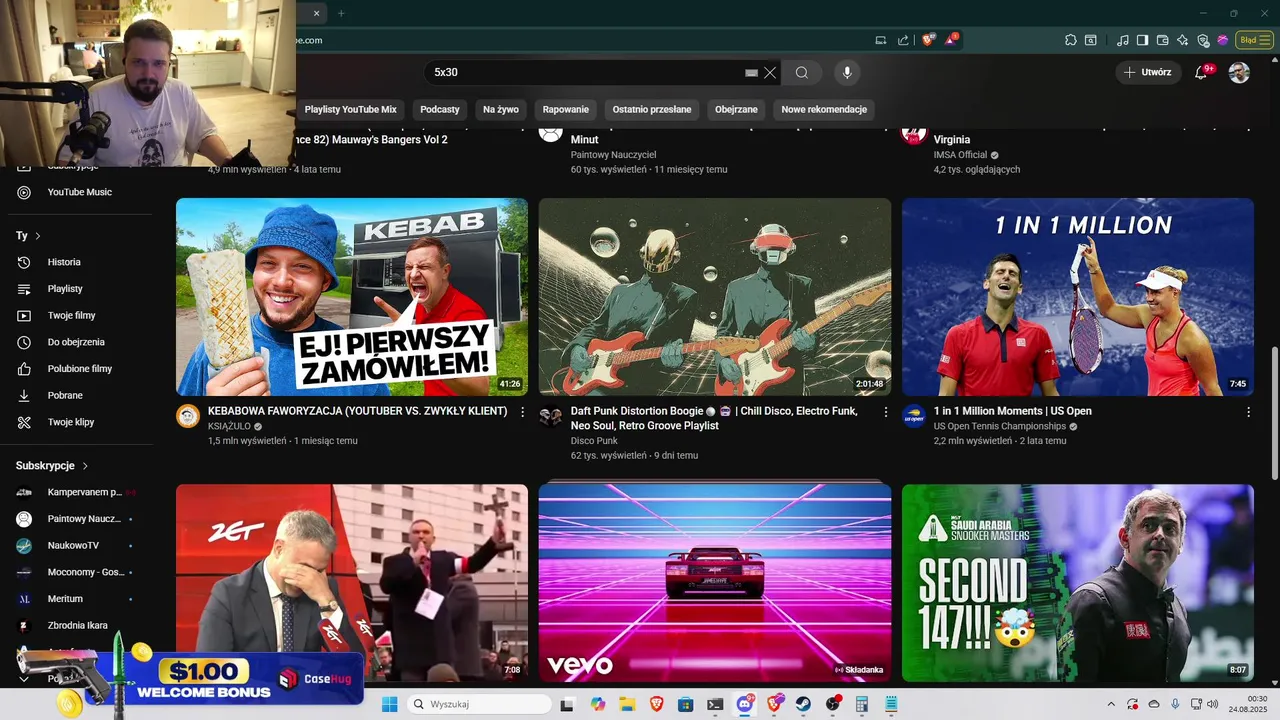Open the on-screen keyboard icon in search box
The height and width of the screenshot is (720, 1280).
tap(752, 73)
